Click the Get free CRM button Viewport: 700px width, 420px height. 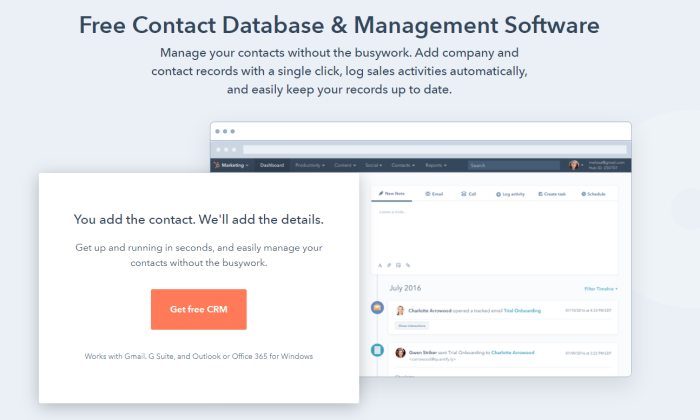(199, 309)
